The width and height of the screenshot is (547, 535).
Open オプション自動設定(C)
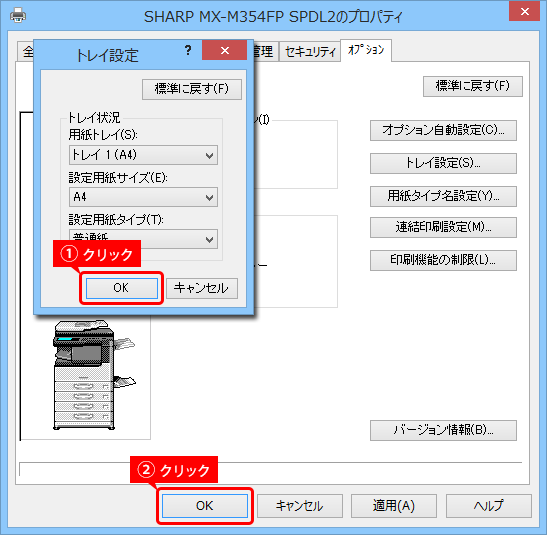click(443, 130)
